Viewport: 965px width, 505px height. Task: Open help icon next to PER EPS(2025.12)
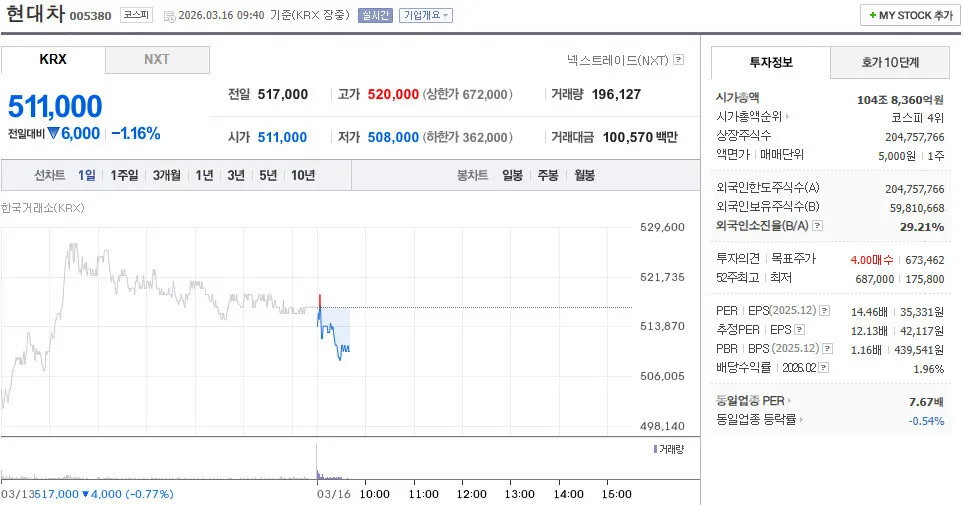tap(825, 311)
